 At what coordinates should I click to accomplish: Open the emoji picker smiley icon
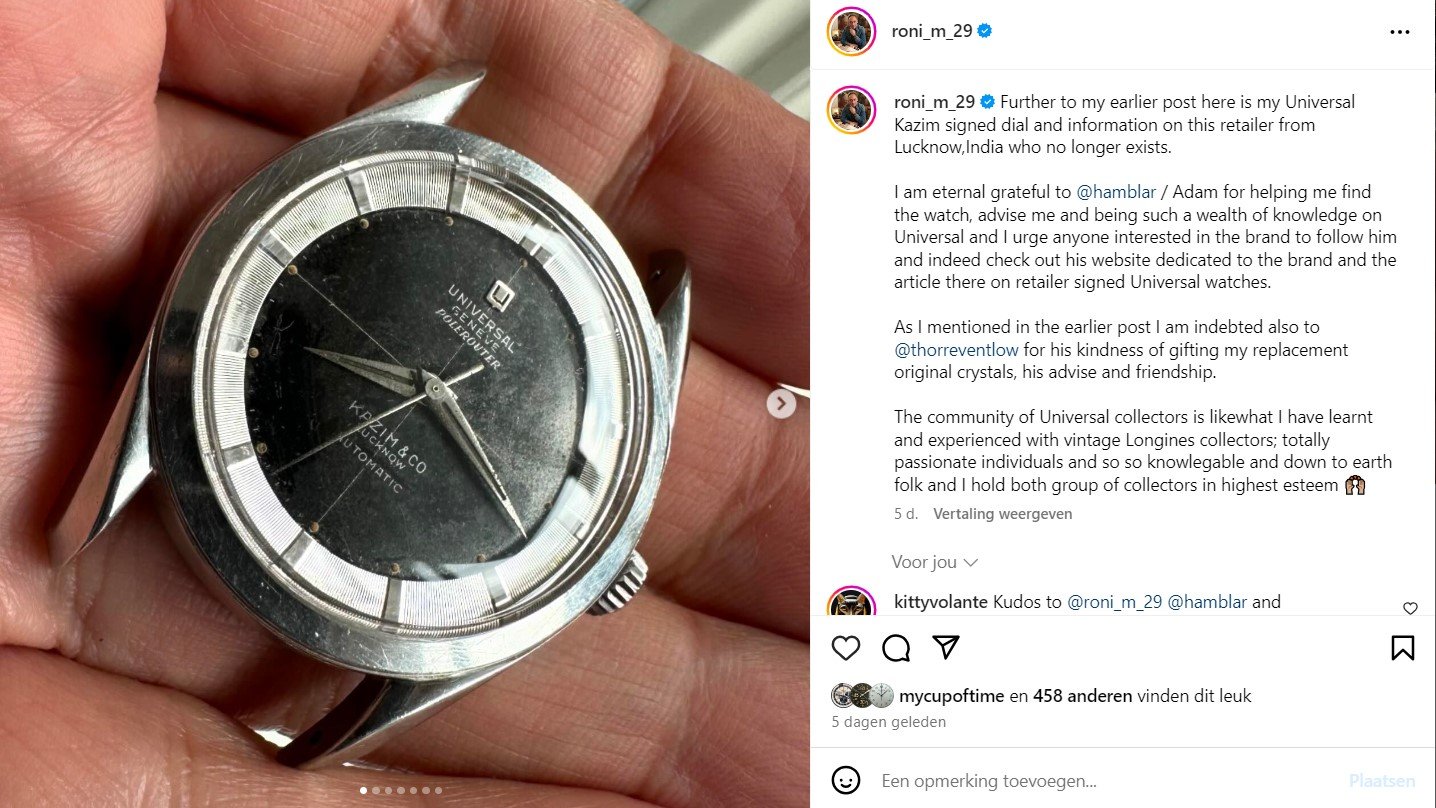tap(846, 780)
